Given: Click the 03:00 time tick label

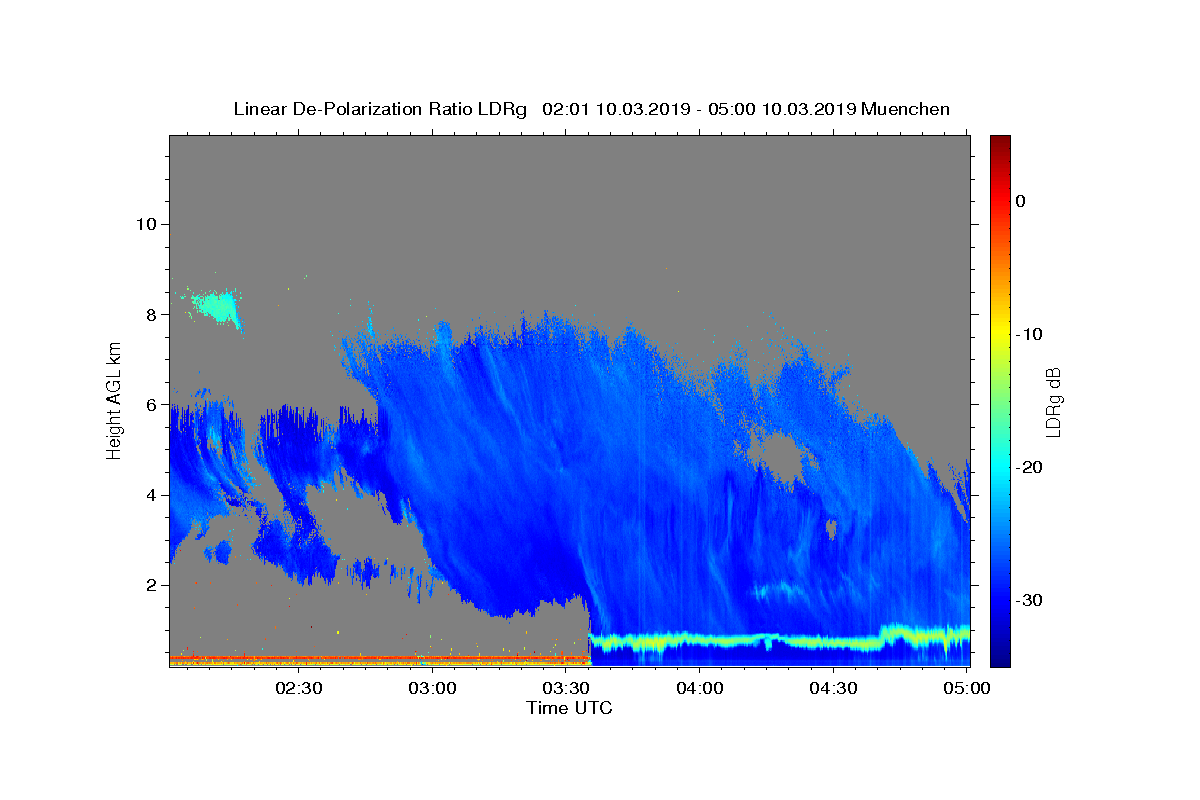Looking at the screenshot, I should pos(433,688).
